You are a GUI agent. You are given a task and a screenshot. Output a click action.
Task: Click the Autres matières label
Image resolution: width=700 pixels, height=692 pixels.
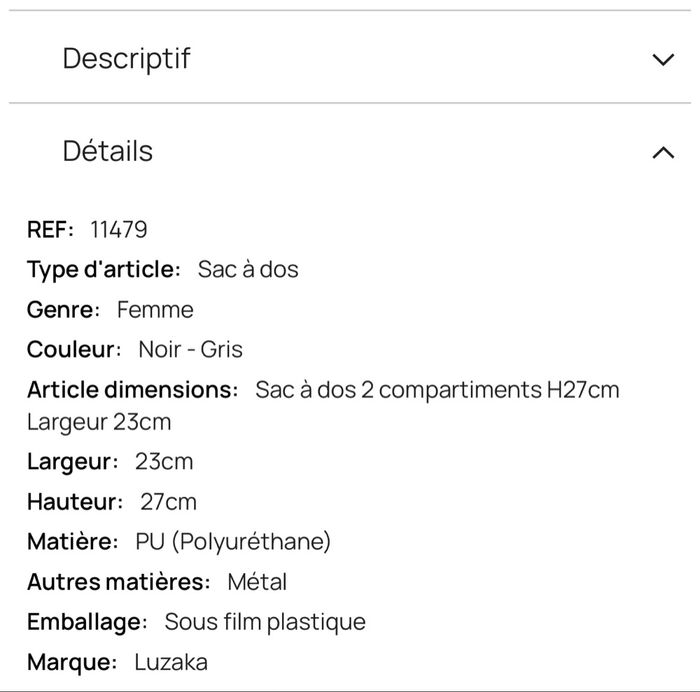tap(118, 582)
